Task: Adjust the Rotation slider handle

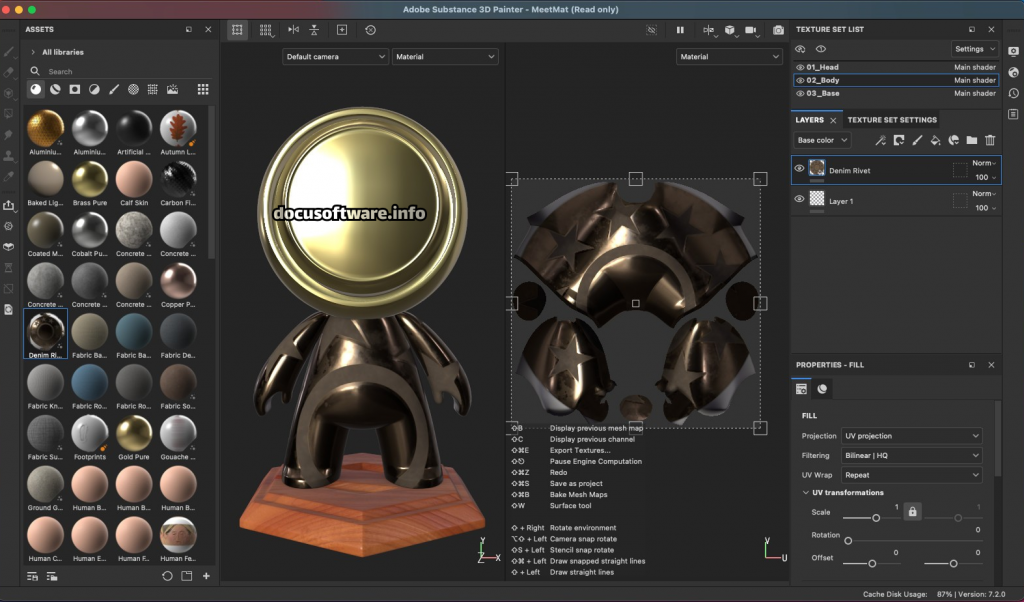Action: point(848,541)
